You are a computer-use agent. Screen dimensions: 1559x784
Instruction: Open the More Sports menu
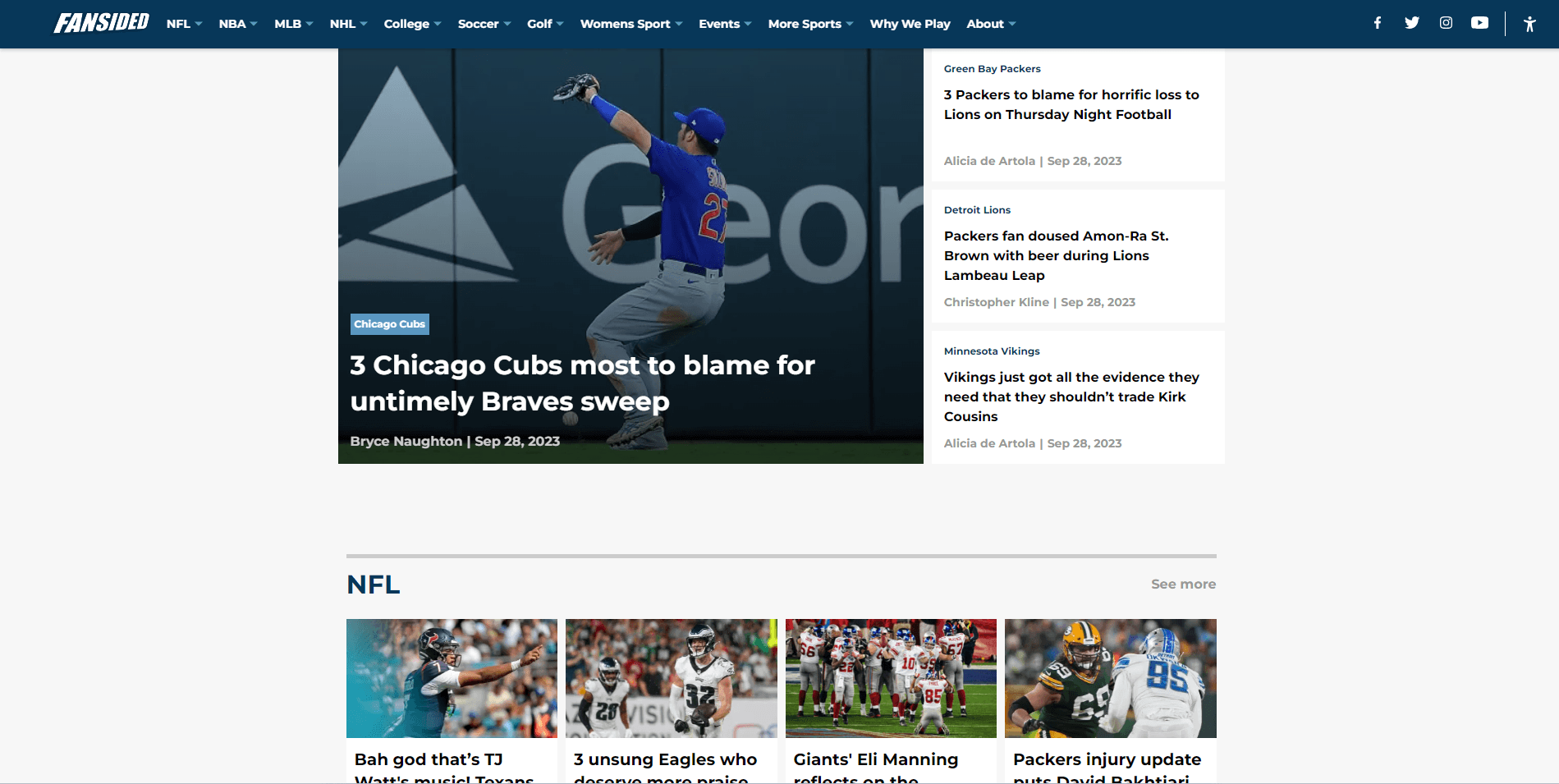(x=810, y=24)
